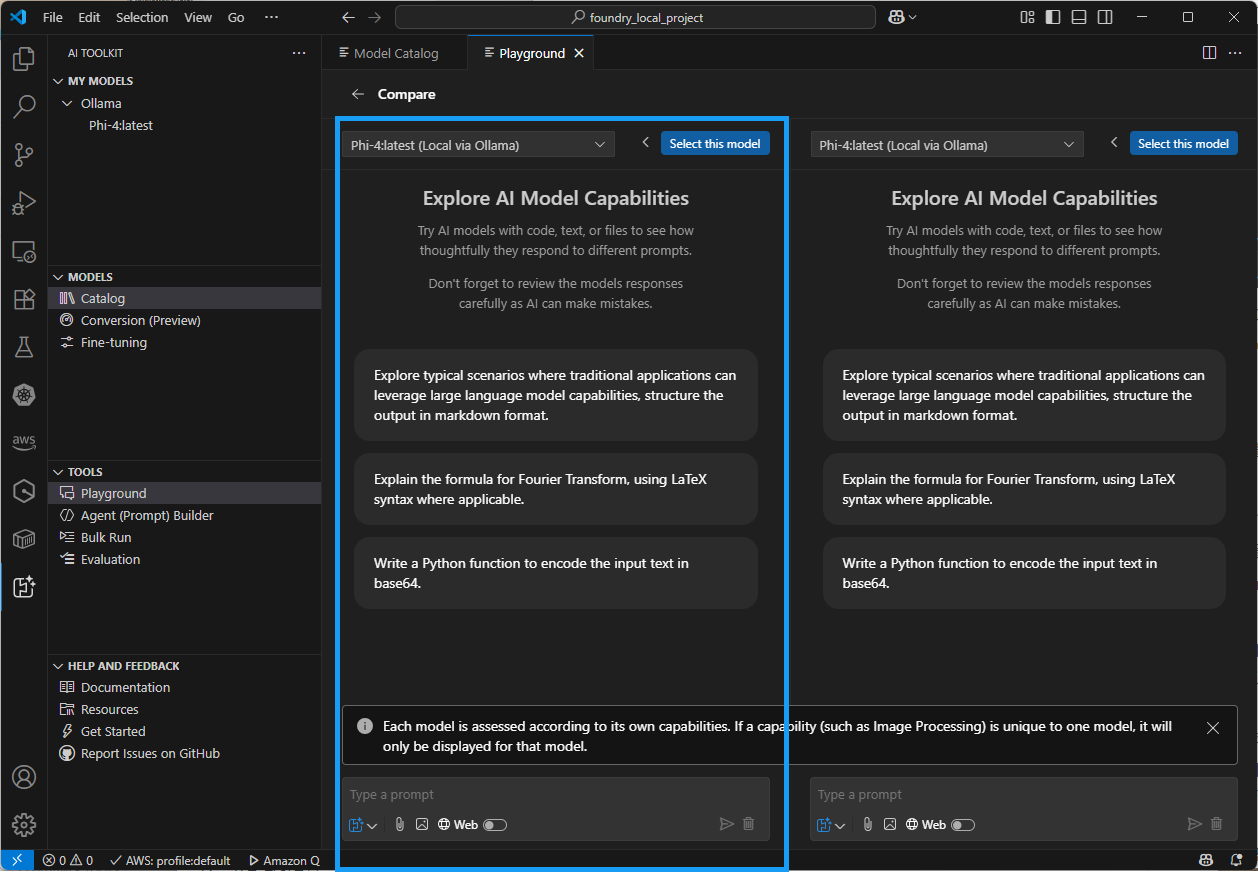Open the AWS Toolkit view

[24, 442]
